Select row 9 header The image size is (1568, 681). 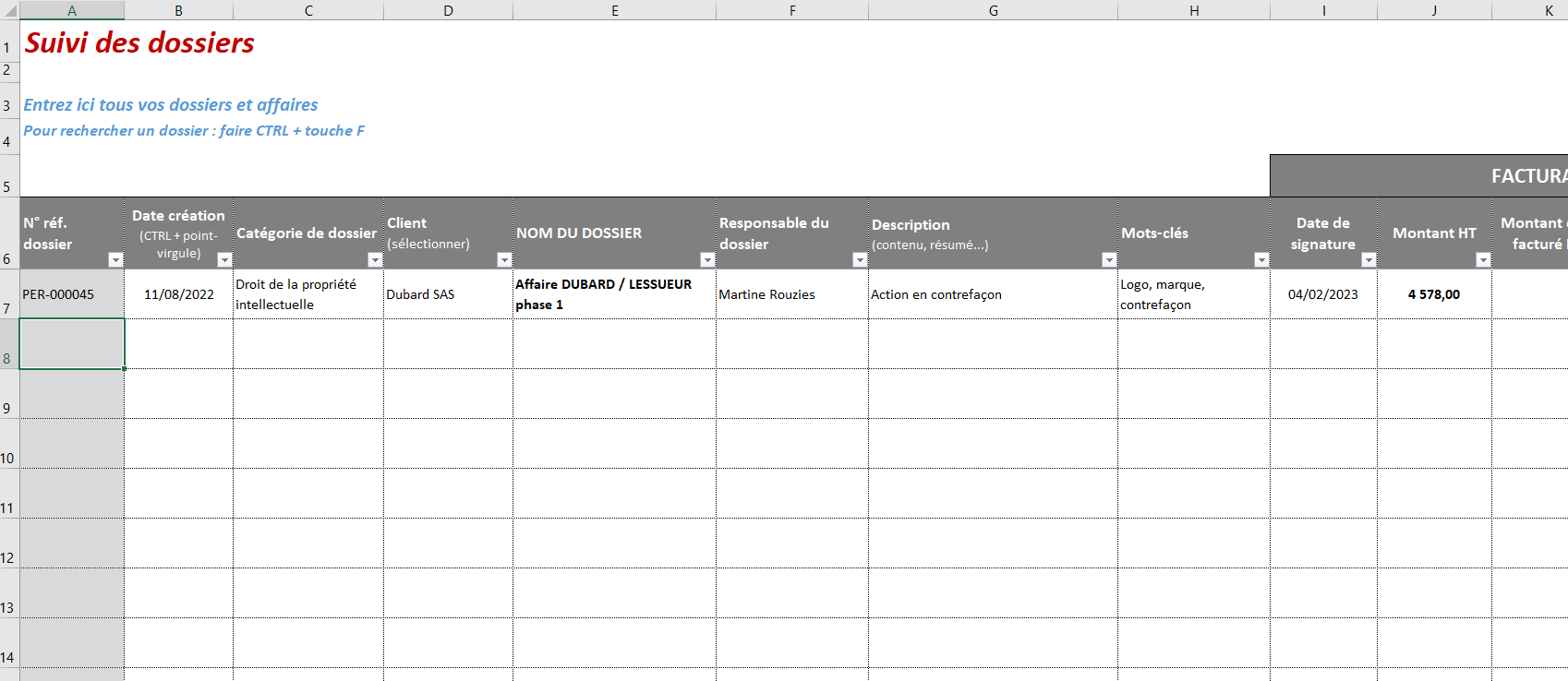pos(9,394)
